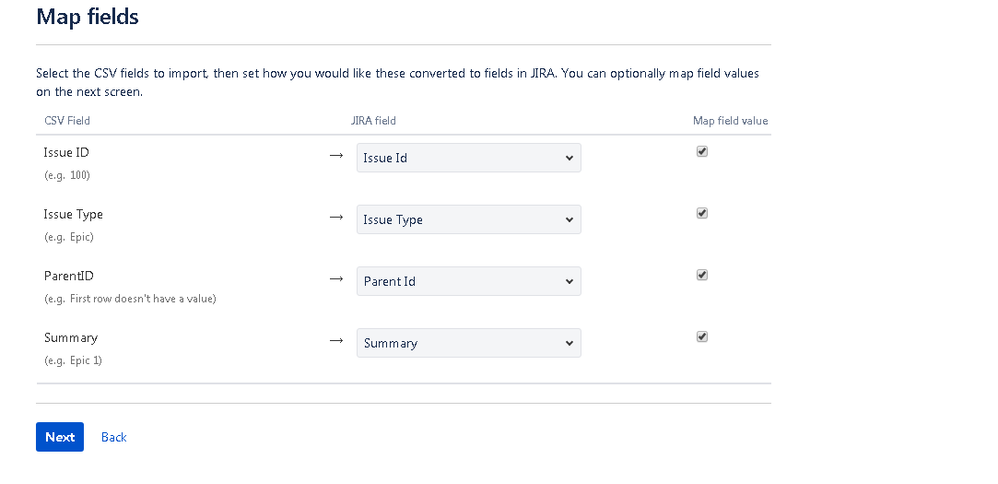The image size is (998, 484).
Task: Click the Next button
Action: coord(60,437)
